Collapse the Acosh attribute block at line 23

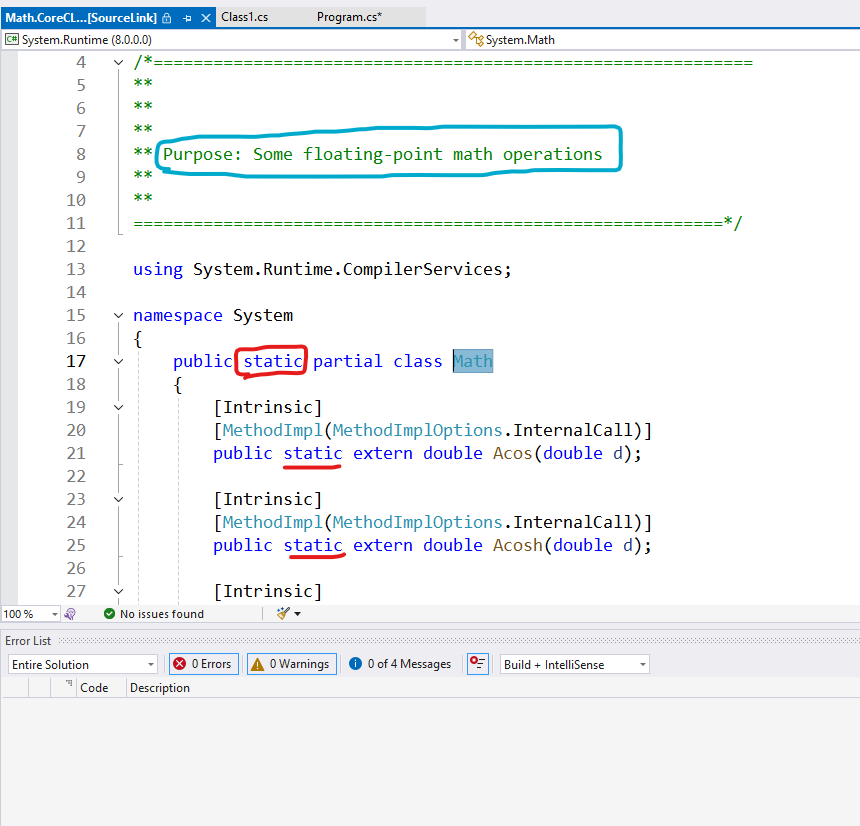click(118, 499)
